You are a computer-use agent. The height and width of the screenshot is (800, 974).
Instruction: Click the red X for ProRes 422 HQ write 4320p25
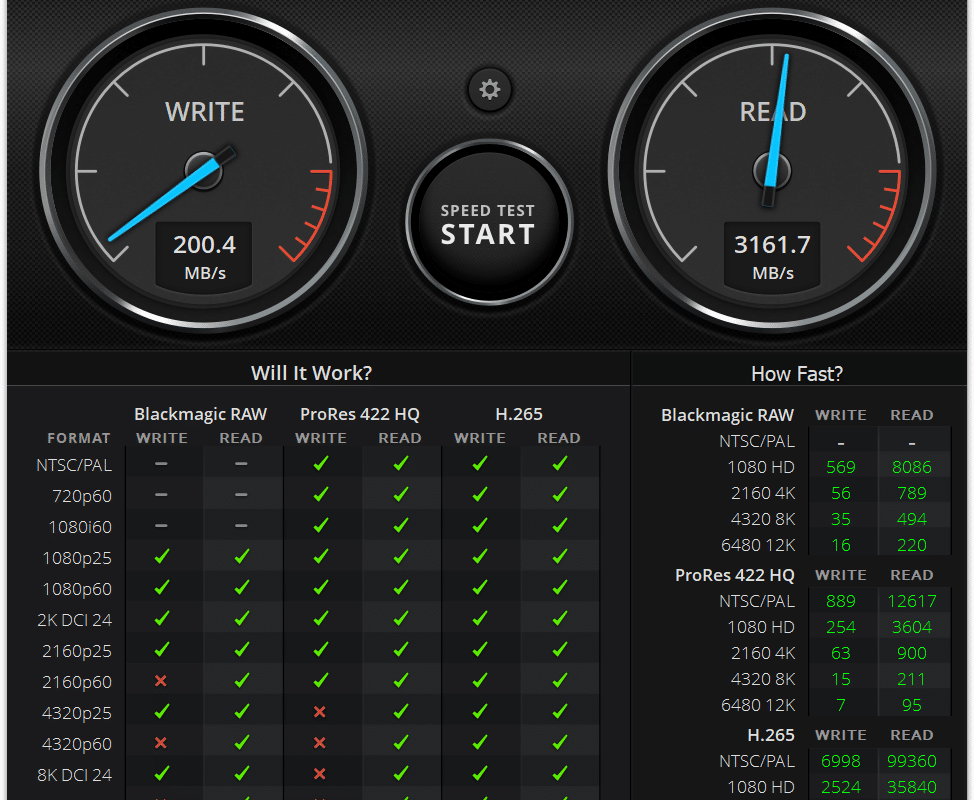320,712
